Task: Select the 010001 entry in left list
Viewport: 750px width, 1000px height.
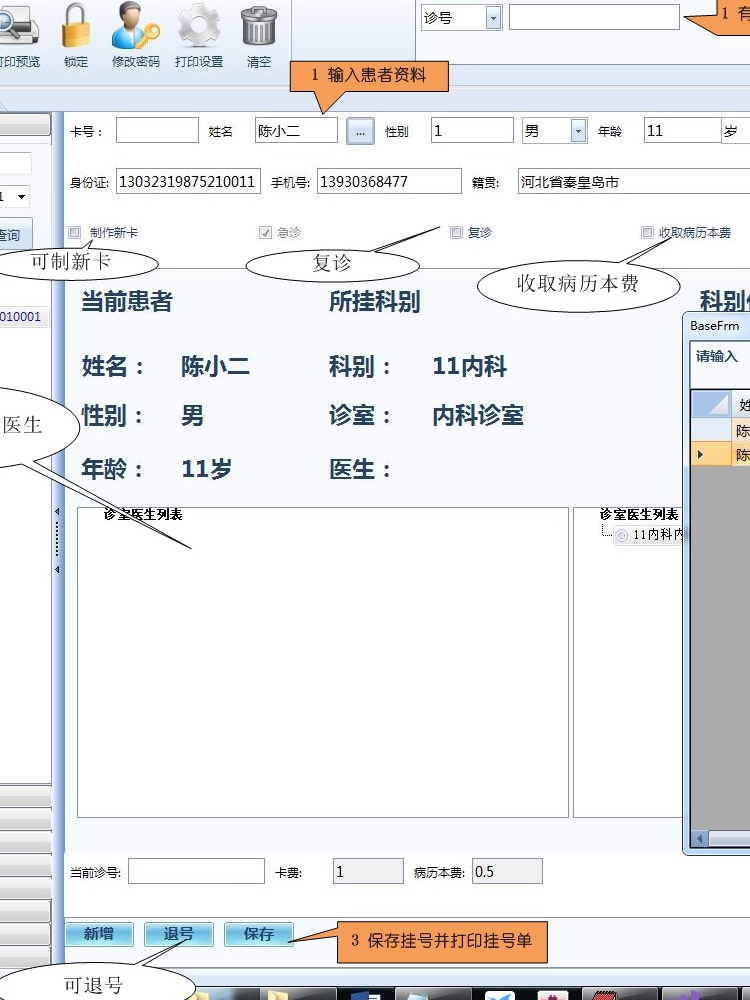Action: tap(23, 316)
